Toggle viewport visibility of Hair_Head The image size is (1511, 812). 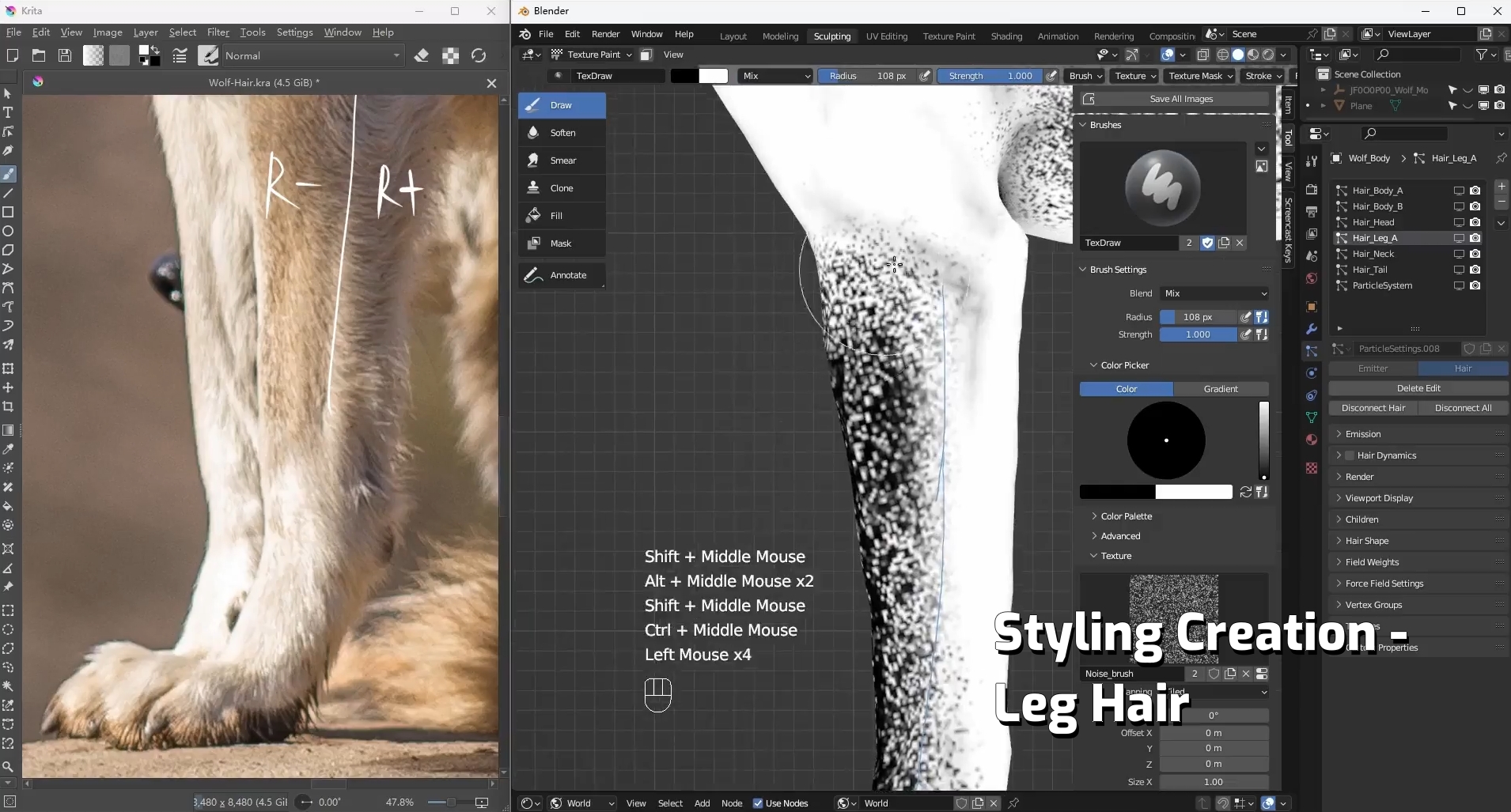[x=1459, y=222]
